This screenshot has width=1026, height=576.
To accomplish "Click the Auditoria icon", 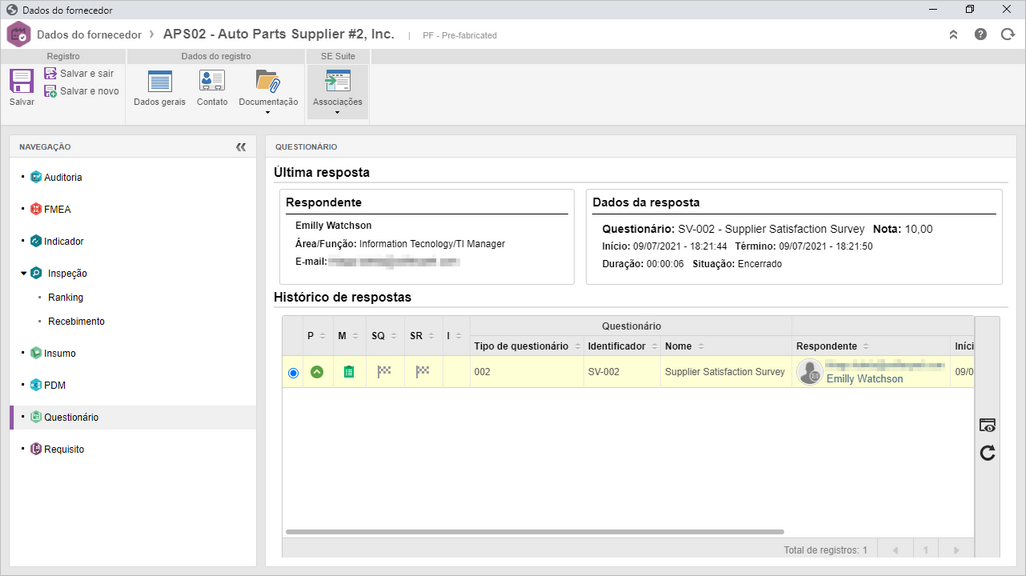I will [x=36, y=177].
